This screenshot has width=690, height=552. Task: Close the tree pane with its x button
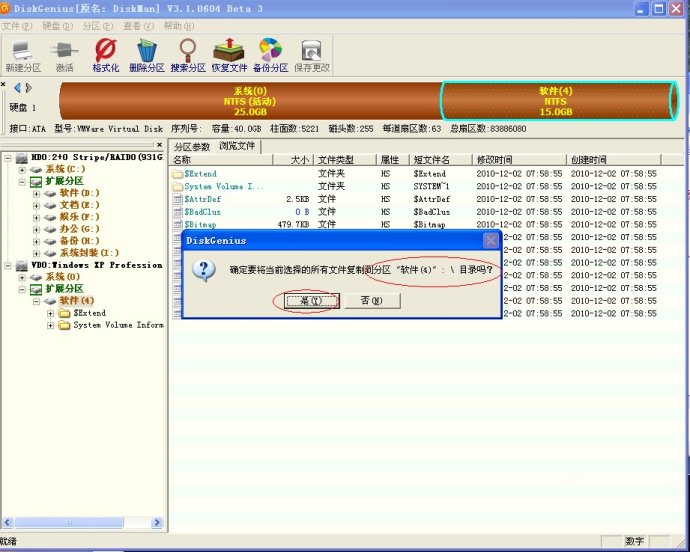tap(159, 144)
